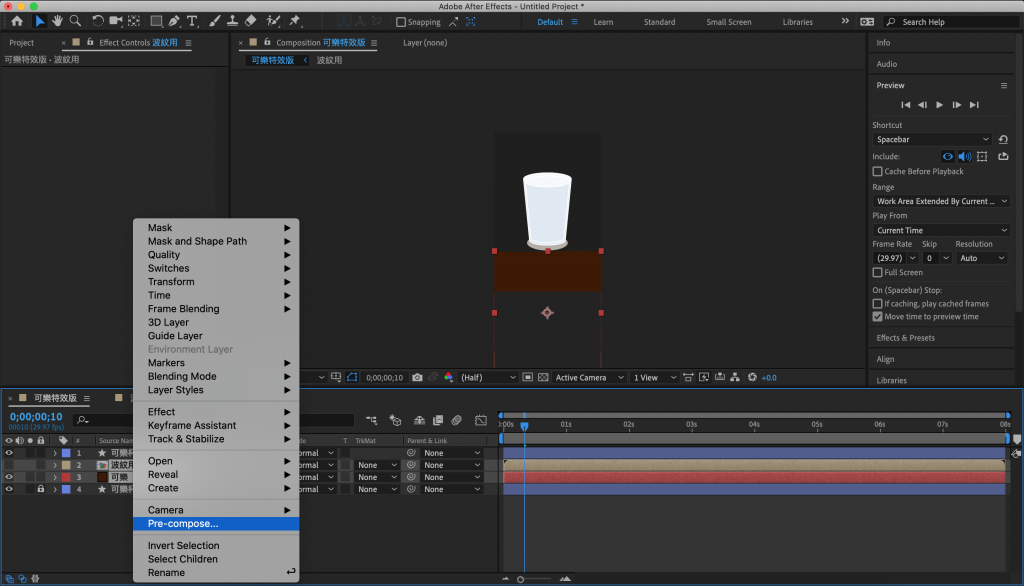Select the Clone Stamp tool
This screenshot has height=586, width=1024.
(x=231, y=21)
